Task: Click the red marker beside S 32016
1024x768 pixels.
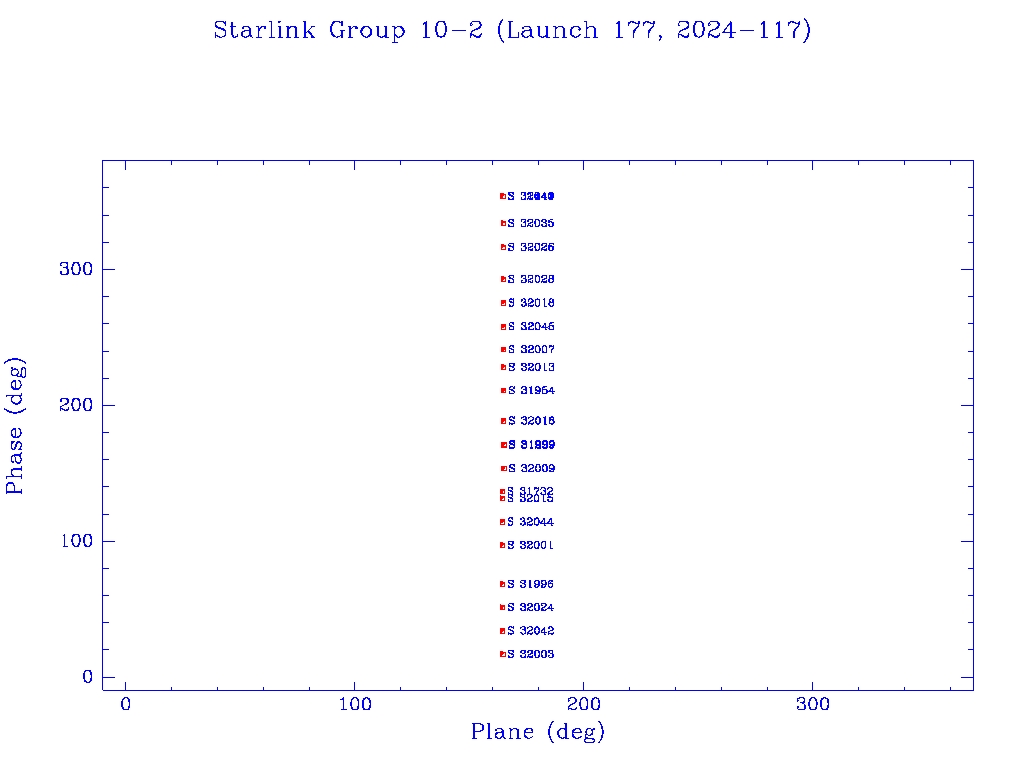Action: (x=504, y=421)
